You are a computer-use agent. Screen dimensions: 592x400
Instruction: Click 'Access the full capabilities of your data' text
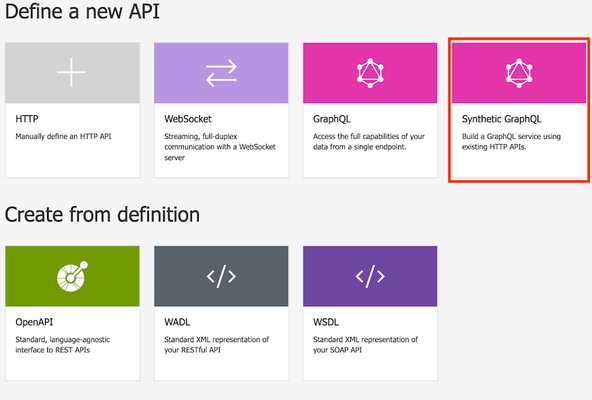369,142
